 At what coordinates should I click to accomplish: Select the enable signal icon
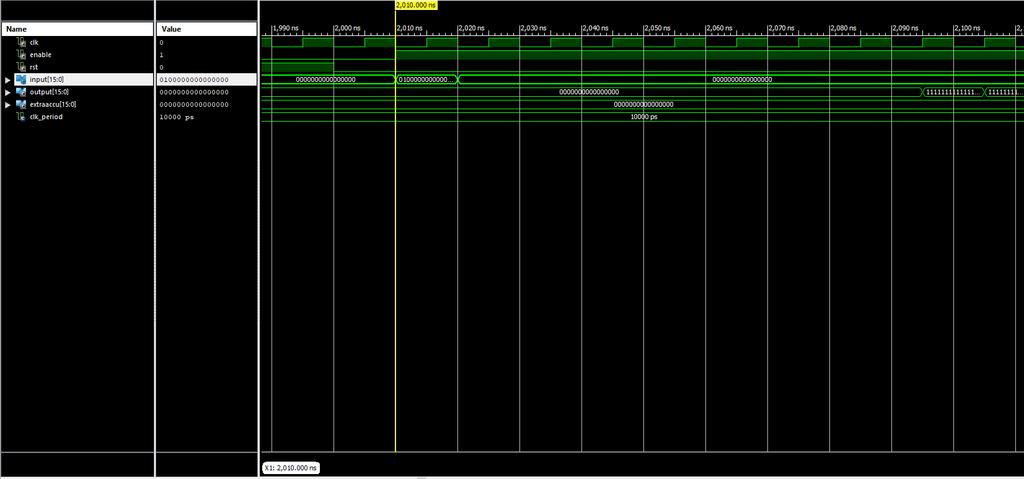22,55
